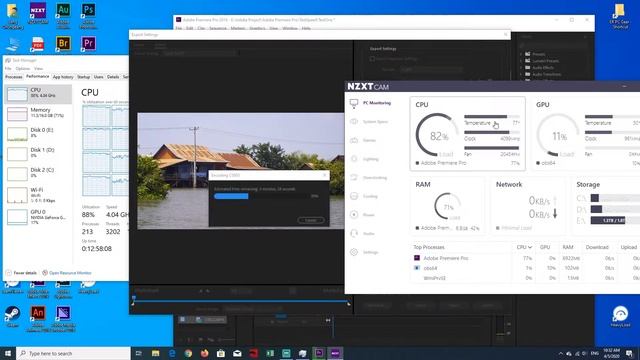The image size is (640, 360).
Task: Select Disk 0 (E:) in Task Manager sidebar
Action: point(38,133)
